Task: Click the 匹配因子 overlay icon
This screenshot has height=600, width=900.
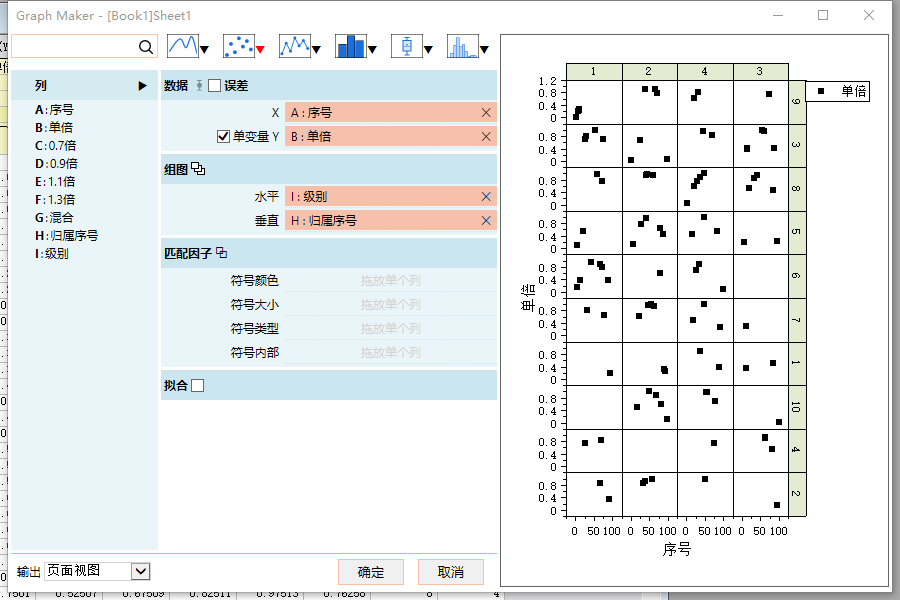Action: click(222, 252)
